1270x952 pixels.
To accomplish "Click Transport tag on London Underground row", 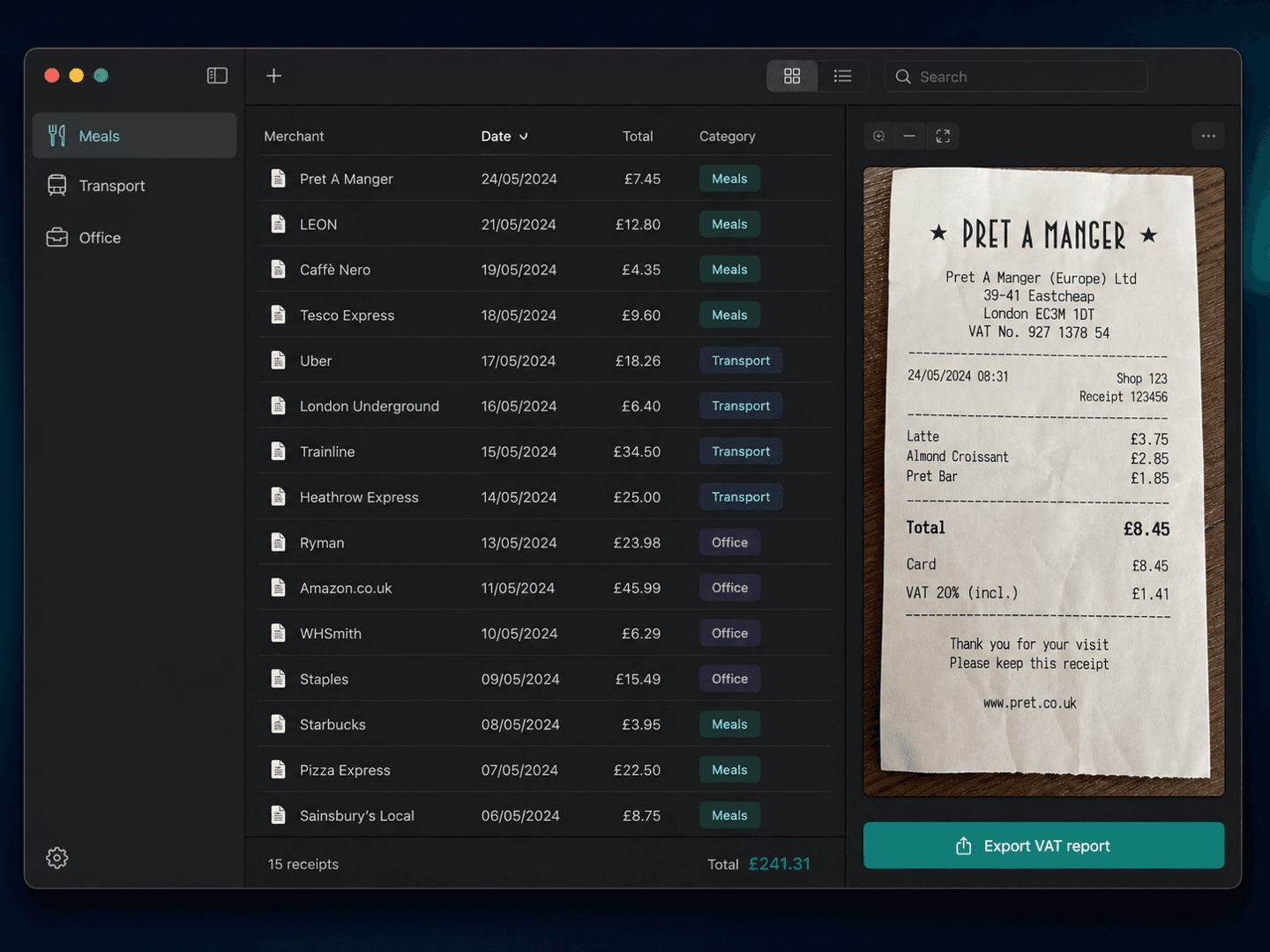I will tap(741, 406).
